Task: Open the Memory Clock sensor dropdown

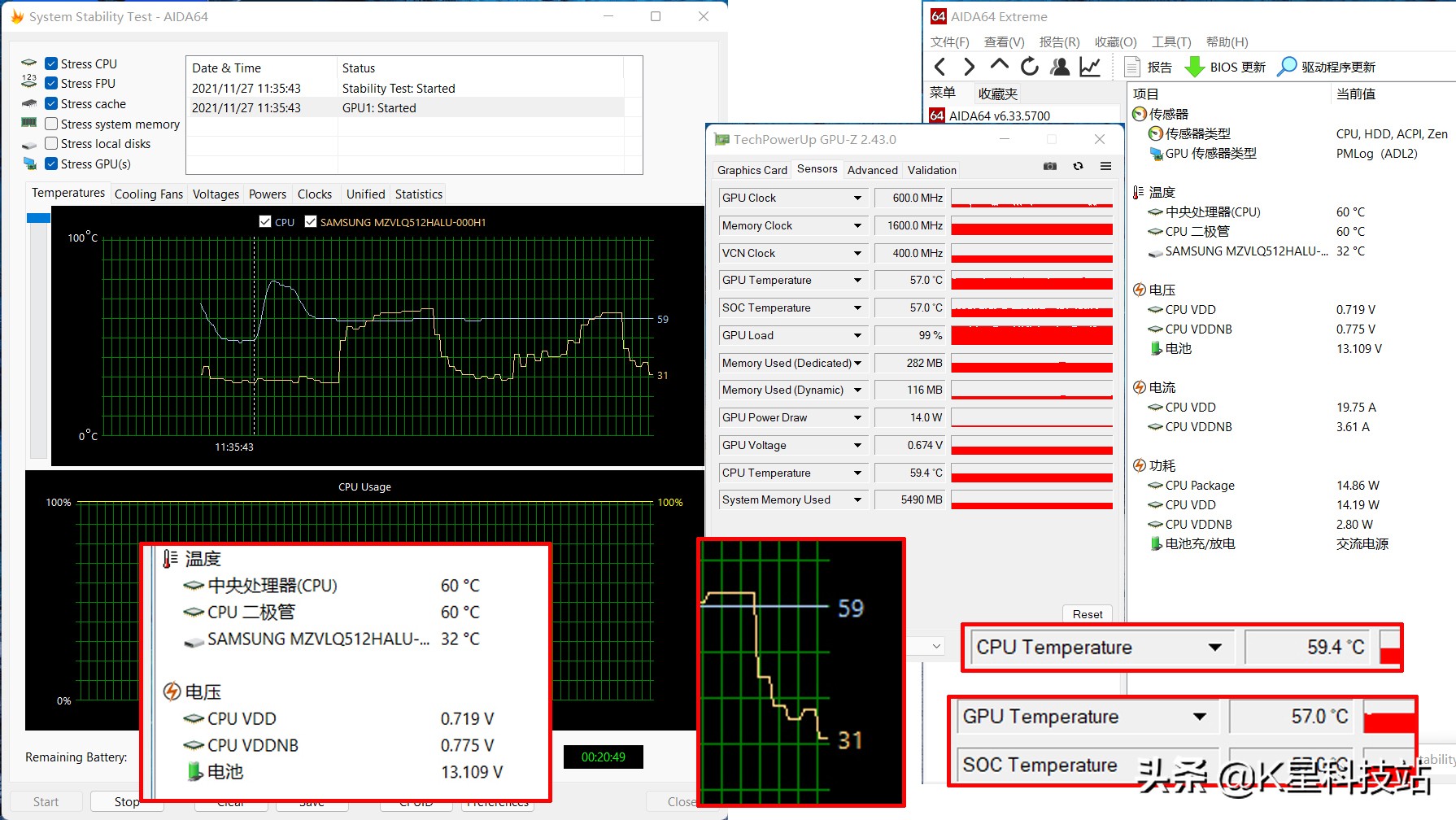Action: (x=857, y=225)
